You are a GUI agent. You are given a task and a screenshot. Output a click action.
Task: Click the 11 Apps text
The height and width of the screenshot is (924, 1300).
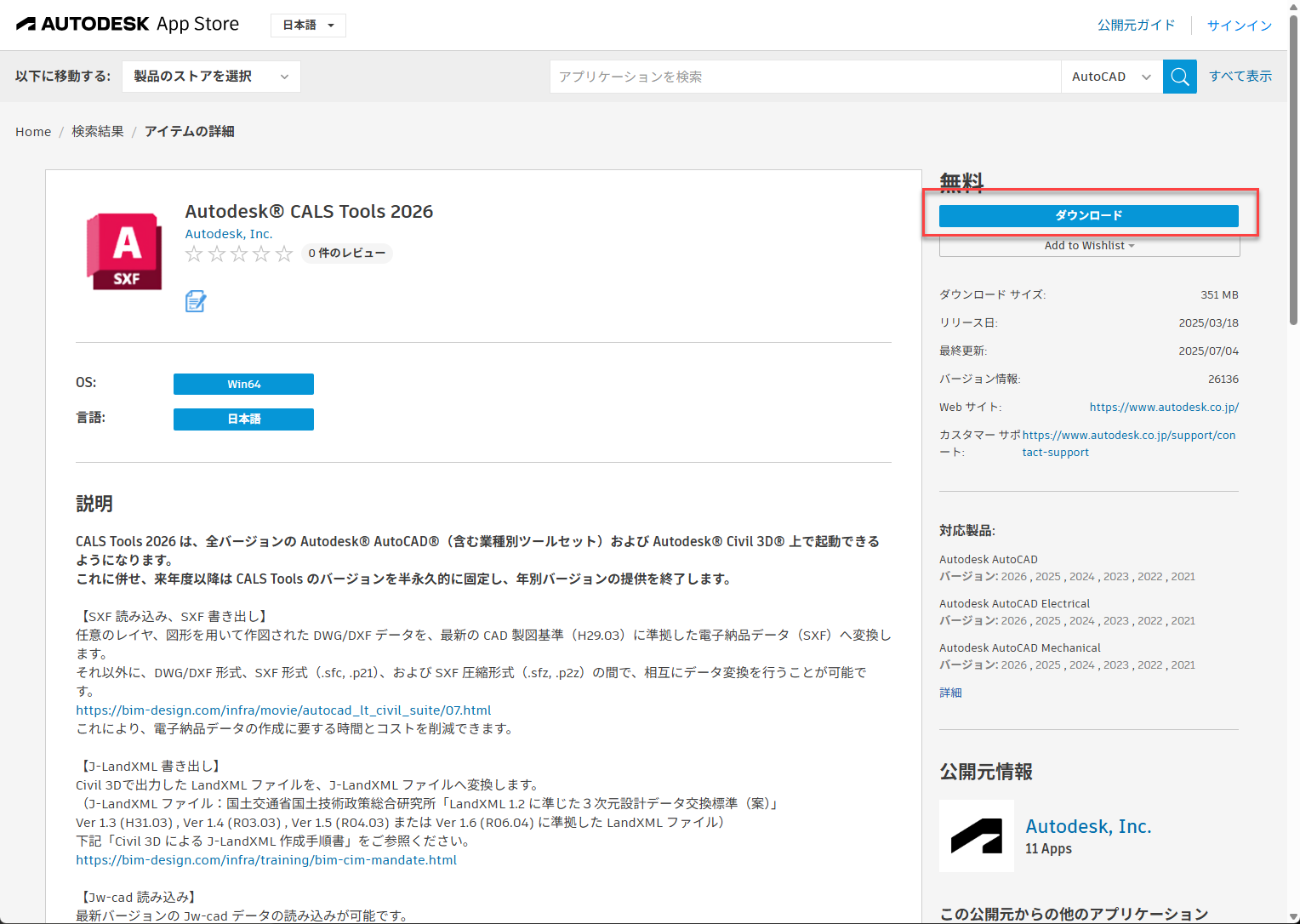point(1048,849)
